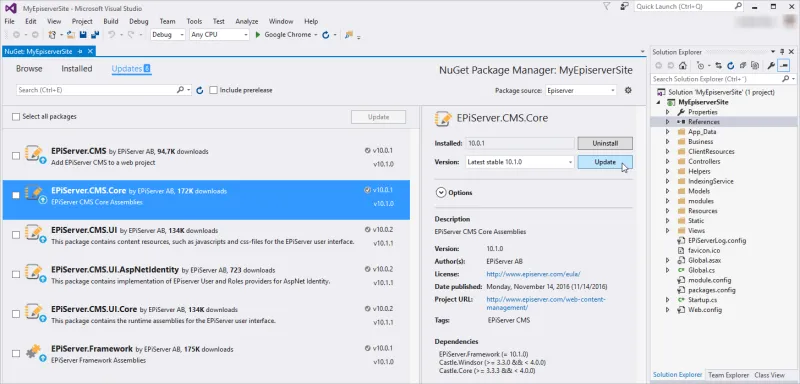
Task: Select Web.config in Solution Explorer
Action: [x=705, y=310]
